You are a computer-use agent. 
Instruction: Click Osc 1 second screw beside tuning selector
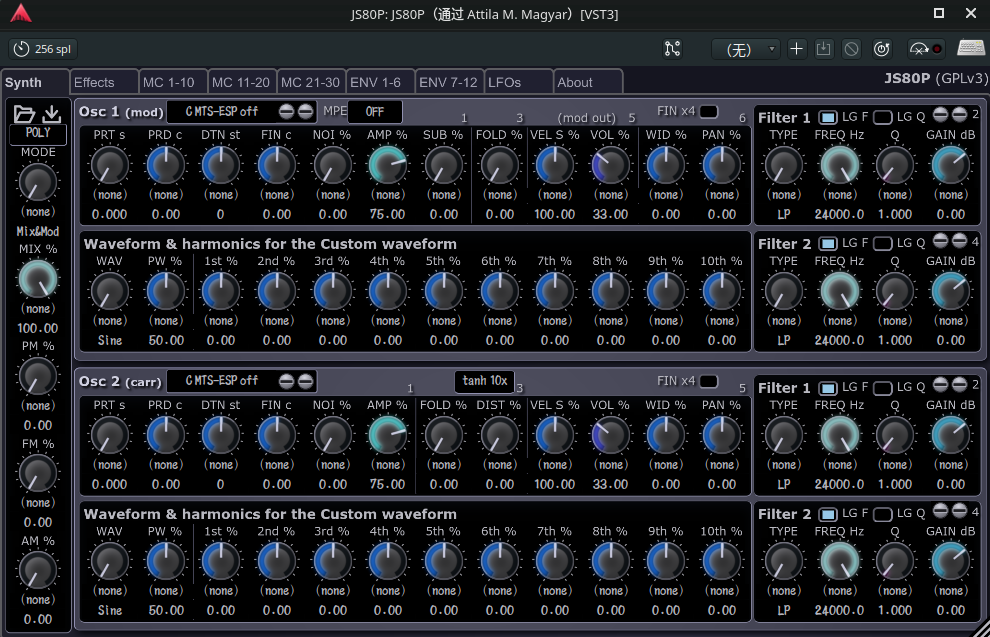(x=306, y=112)
